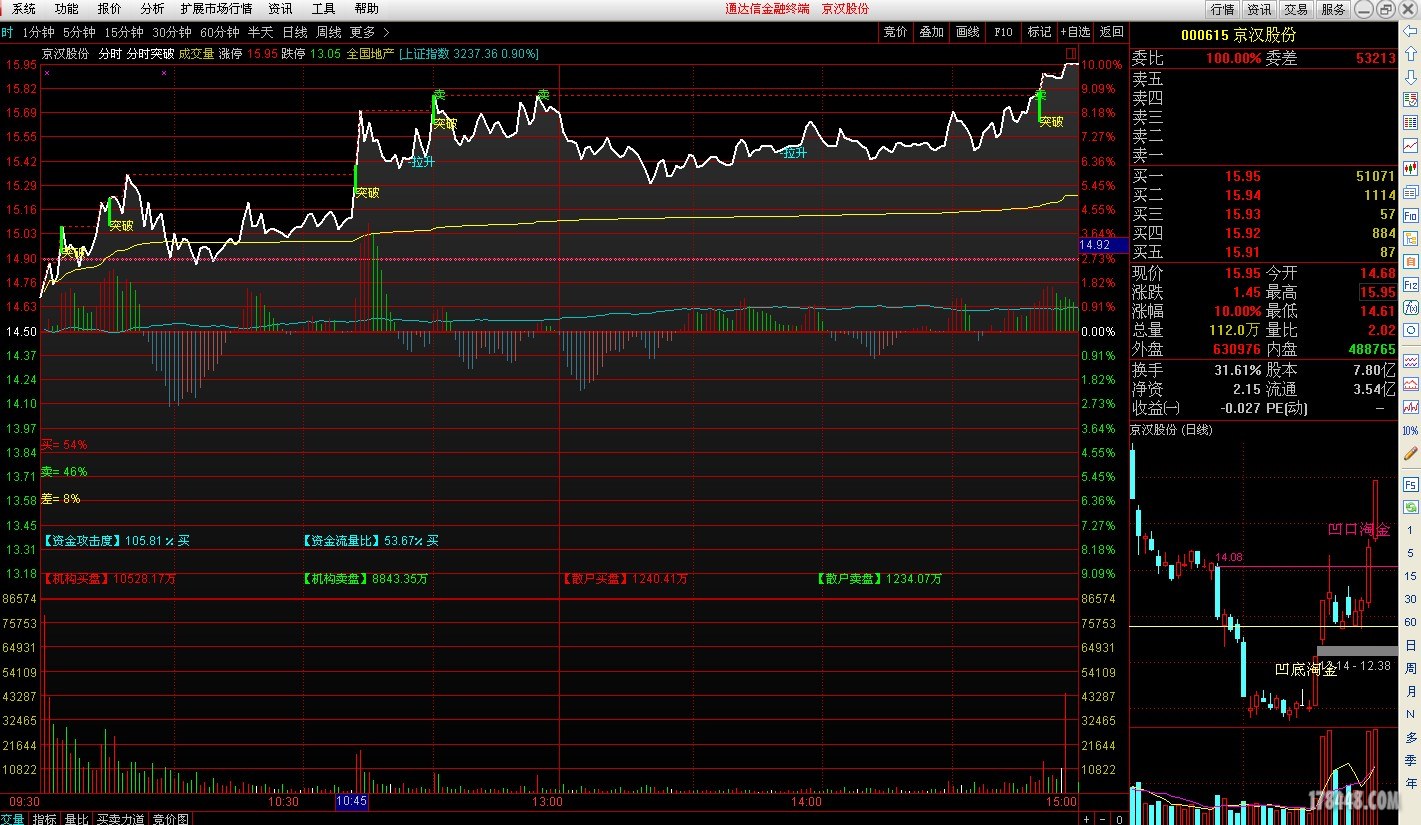Select the 1 minute period in right sidebar

pyautogui.click(x=1411, y=530)
